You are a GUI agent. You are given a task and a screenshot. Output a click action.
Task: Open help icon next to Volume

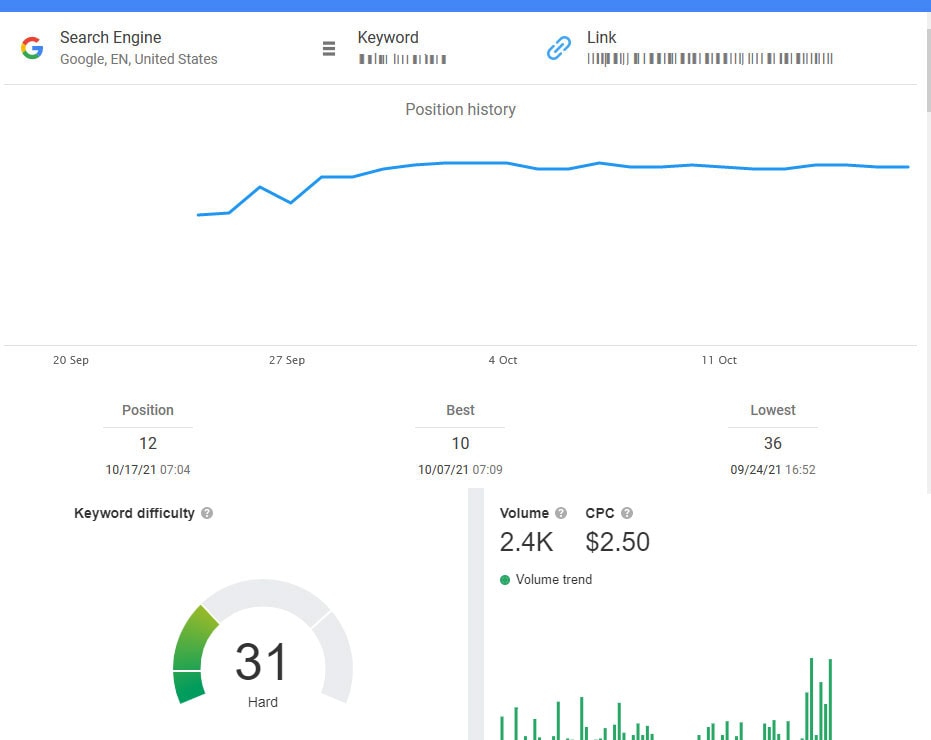(x=561, y=513)
